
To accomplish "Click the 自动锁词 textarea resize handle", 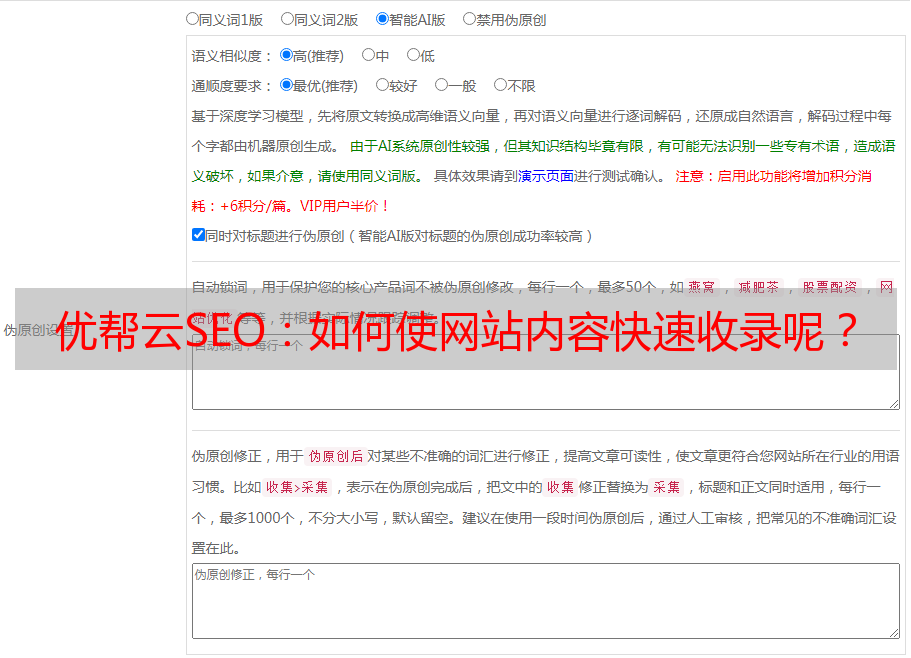I will pyautogui.click(x=894, y=404).
